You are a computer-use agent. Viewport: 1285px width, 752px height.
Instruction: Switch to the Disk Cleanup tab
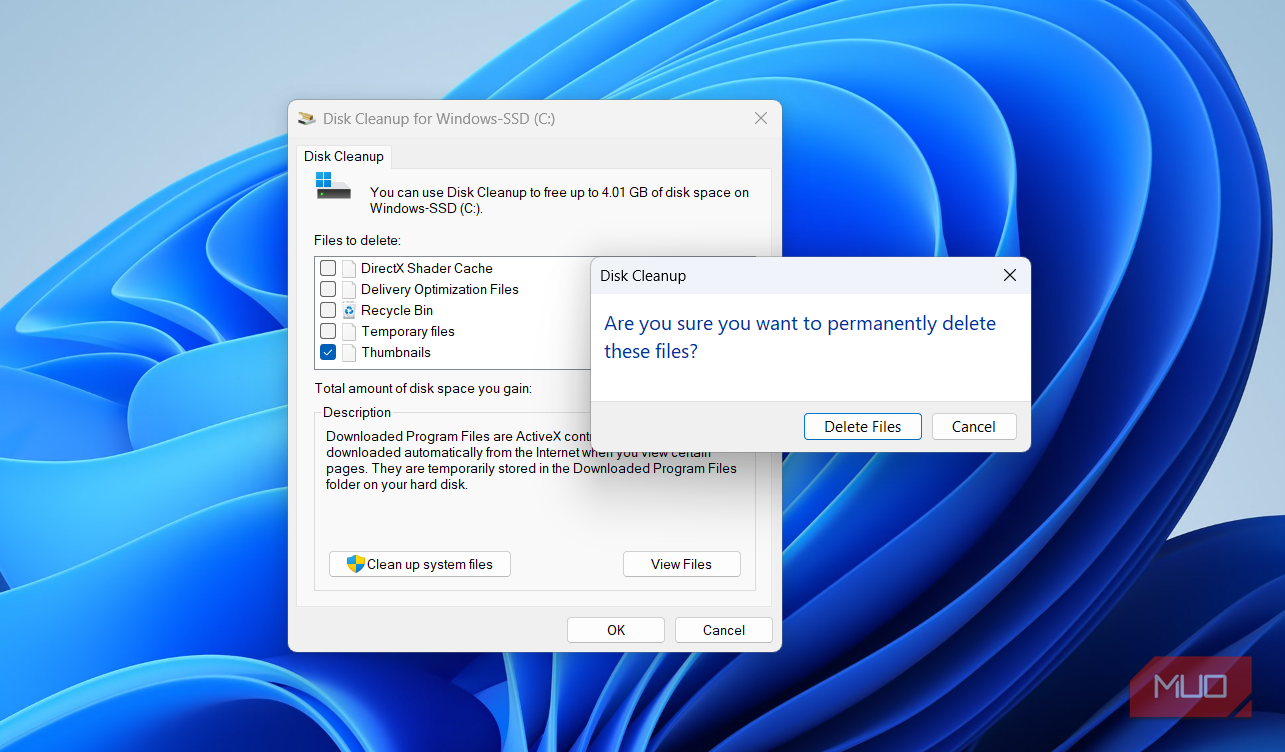click(x=344, y=156)
